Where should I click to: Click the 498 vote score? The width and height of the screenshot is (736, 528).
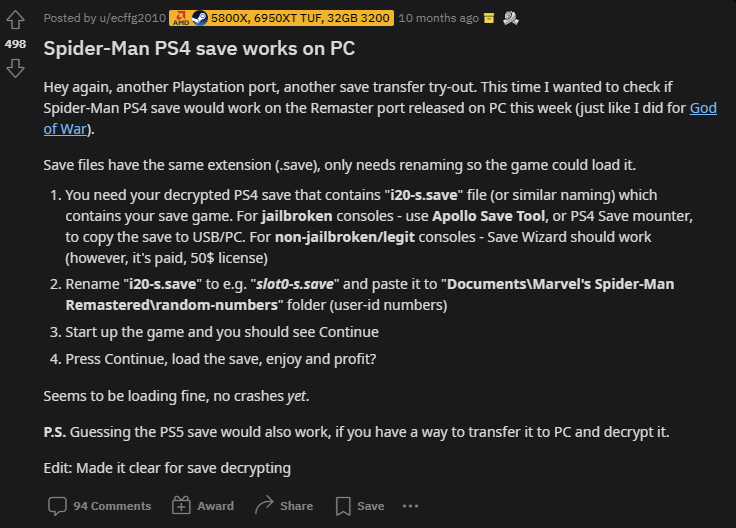tap(15, 45)
